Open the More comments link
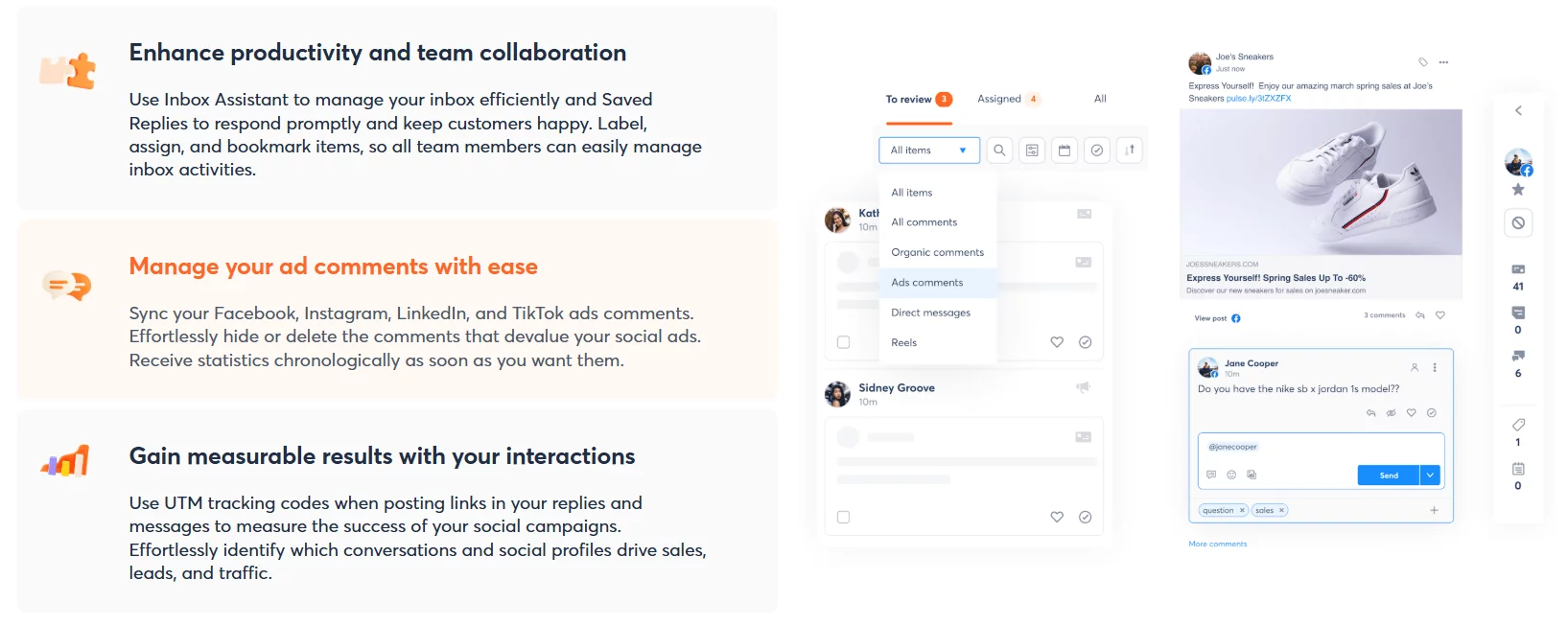The height and width of the screenshot is (626, 1568). pos(1217,544)
